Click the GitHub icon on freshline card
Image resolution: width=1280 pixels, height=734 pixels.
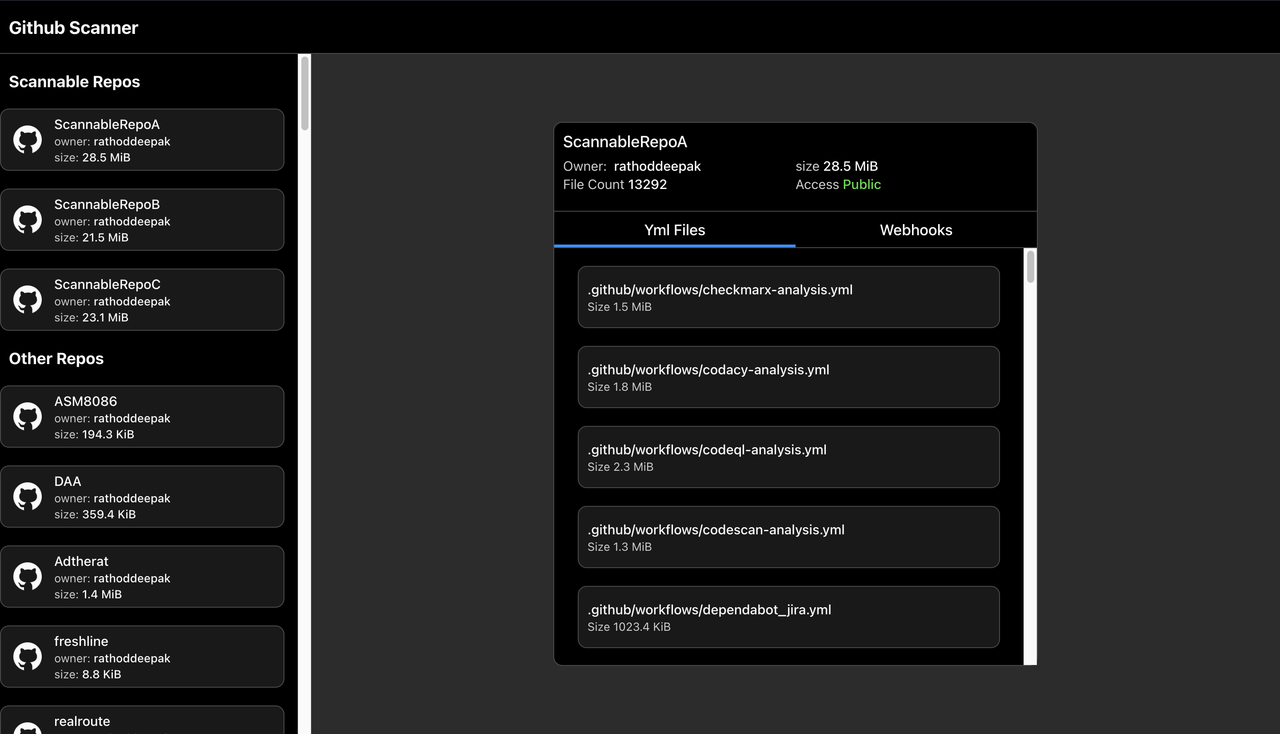[x=26, y=656]
